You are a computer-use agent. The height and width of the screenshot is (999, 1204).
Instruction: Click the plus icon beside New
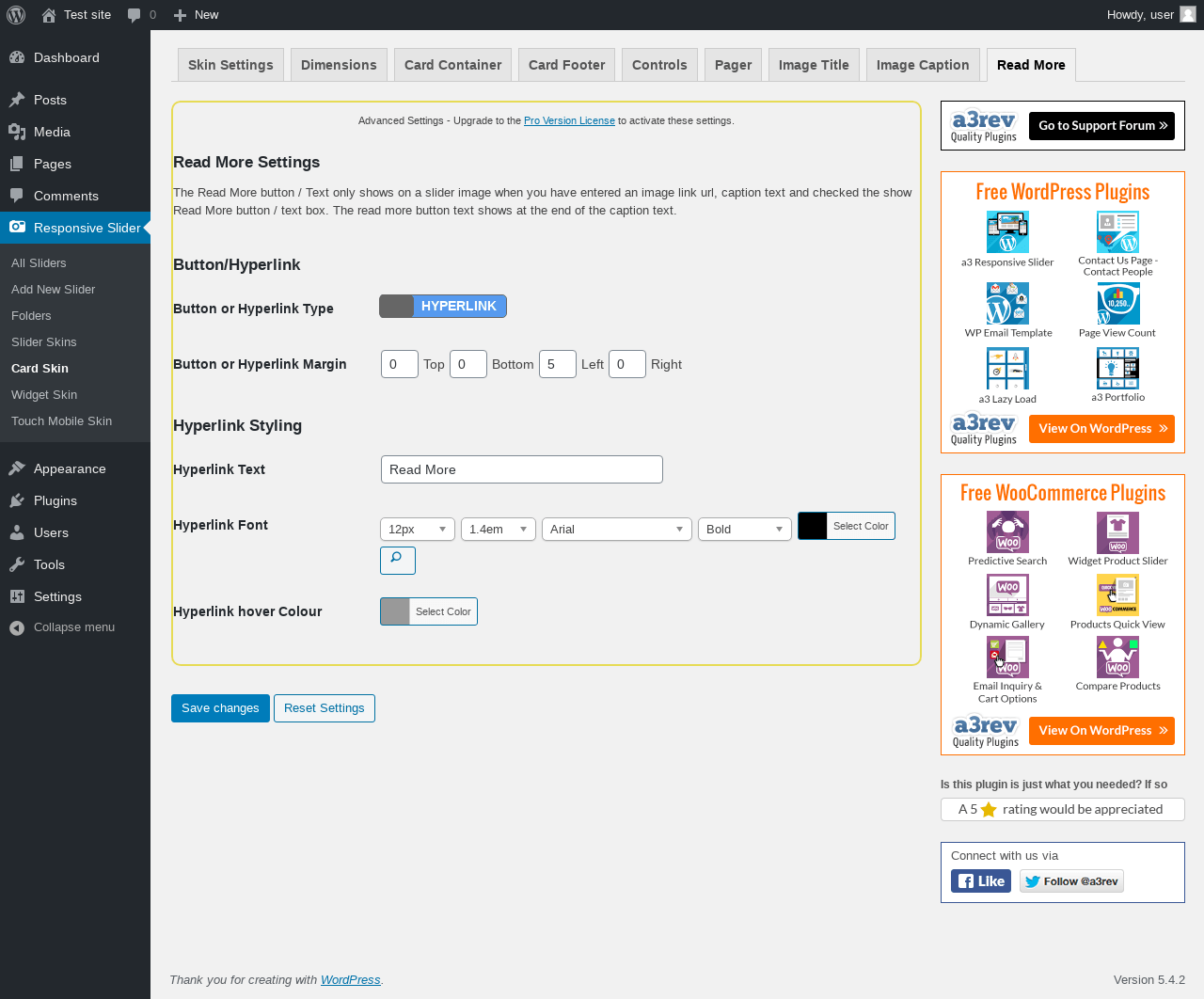coord(181,15)
